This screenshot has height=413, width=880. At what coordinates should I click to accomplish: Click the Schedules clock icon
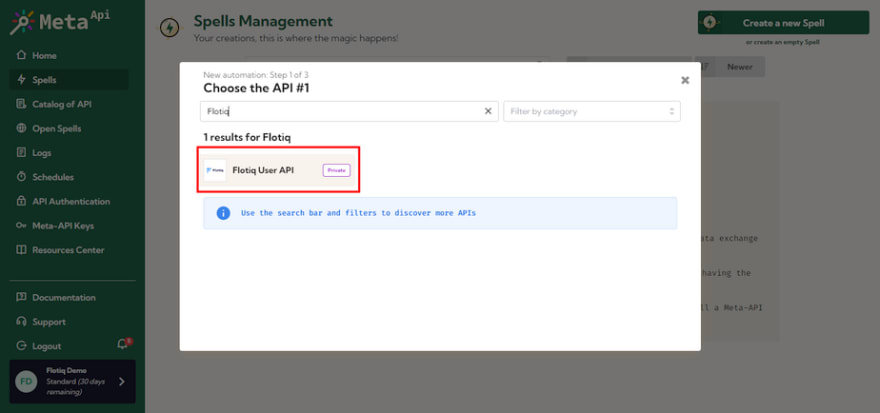21,177
